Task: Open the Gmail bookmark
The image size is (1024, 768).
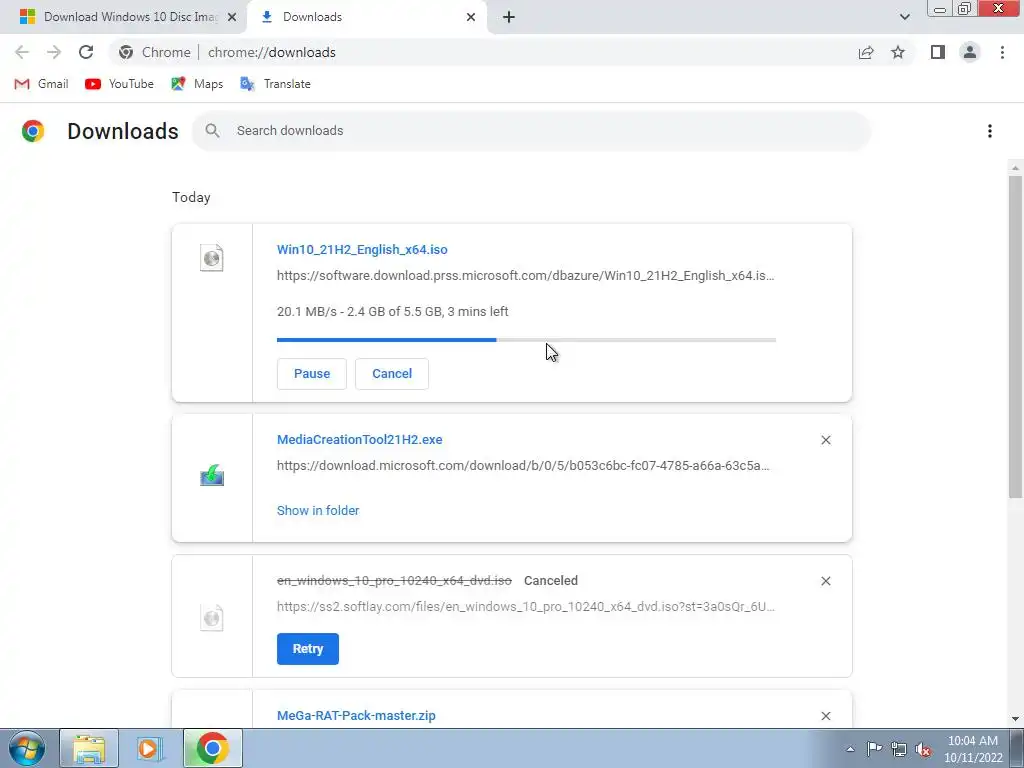Action: tap(41, 84)
